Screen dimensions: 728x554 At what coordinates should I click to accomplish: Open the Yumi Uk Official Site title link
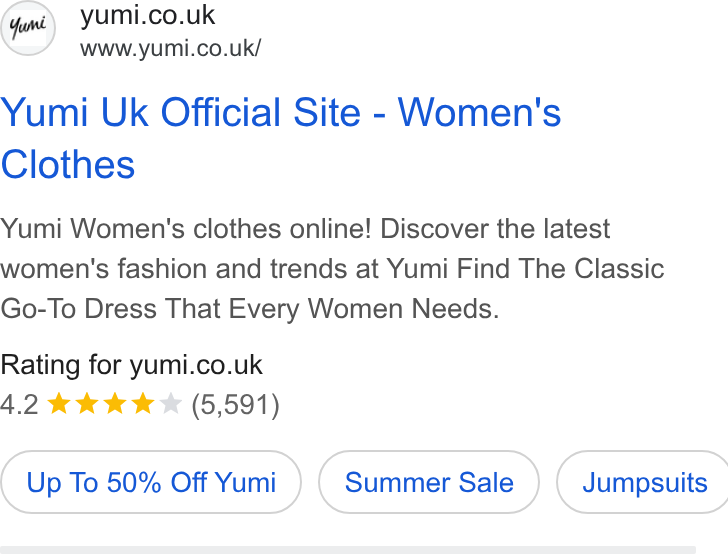point(280,138)
